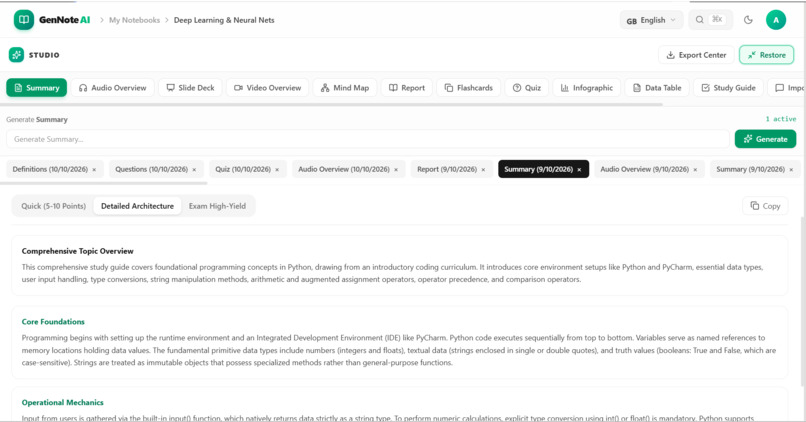The height and width of the screenshot is (422, 806).
Task: Switch to the Mind Map tab
Action: (345, 88)
